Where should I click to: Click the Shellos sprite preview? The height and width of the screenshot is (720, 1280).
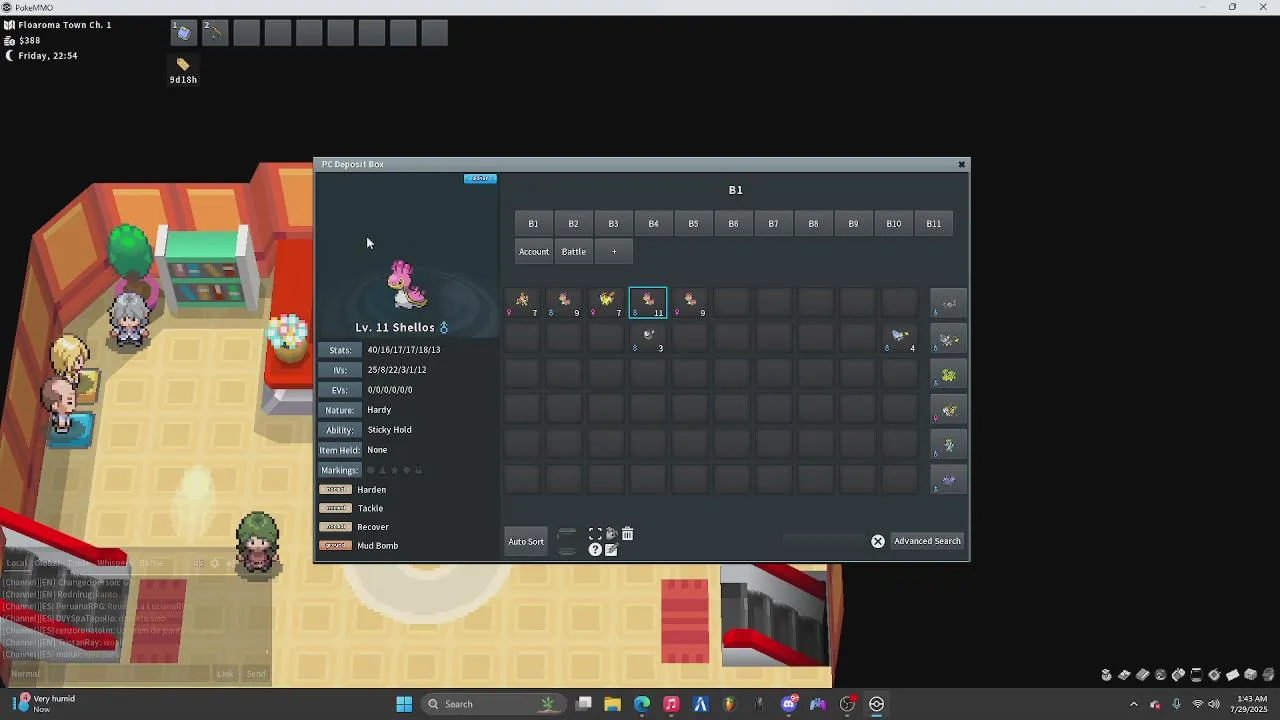click(406, 285)
